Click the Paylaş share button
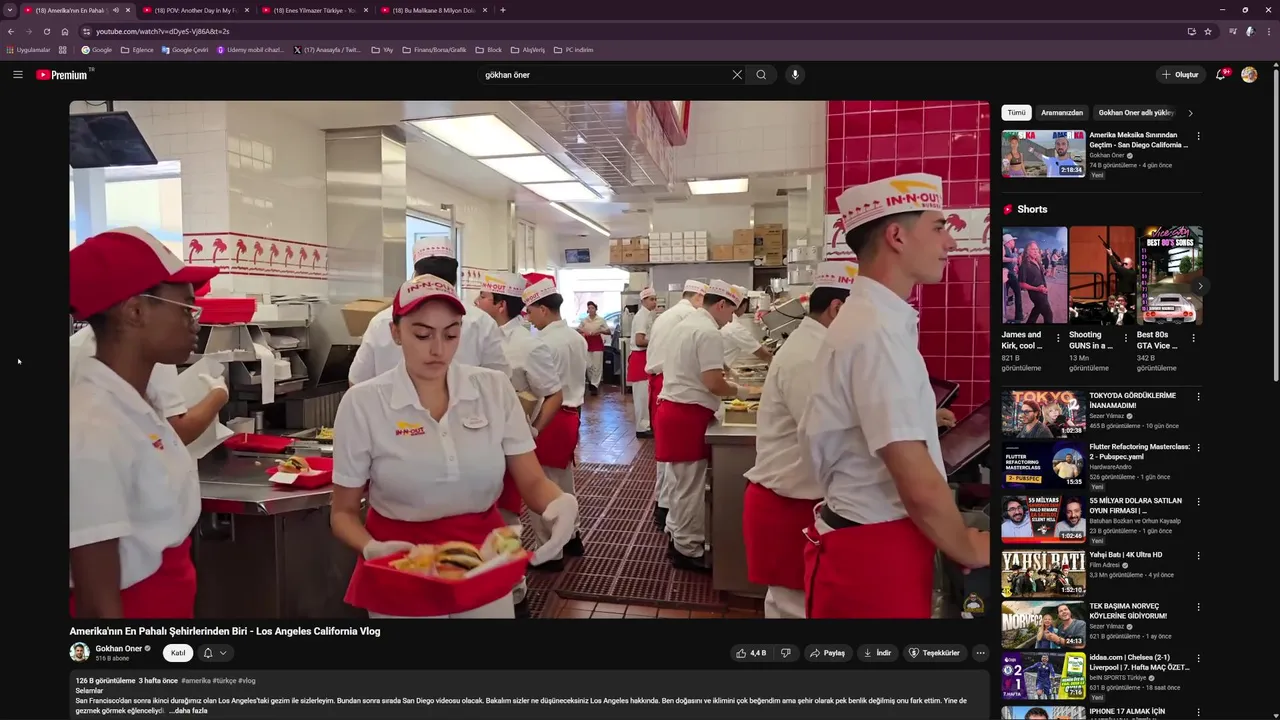Screen dimensions: 1280x720 coord(827,653)
